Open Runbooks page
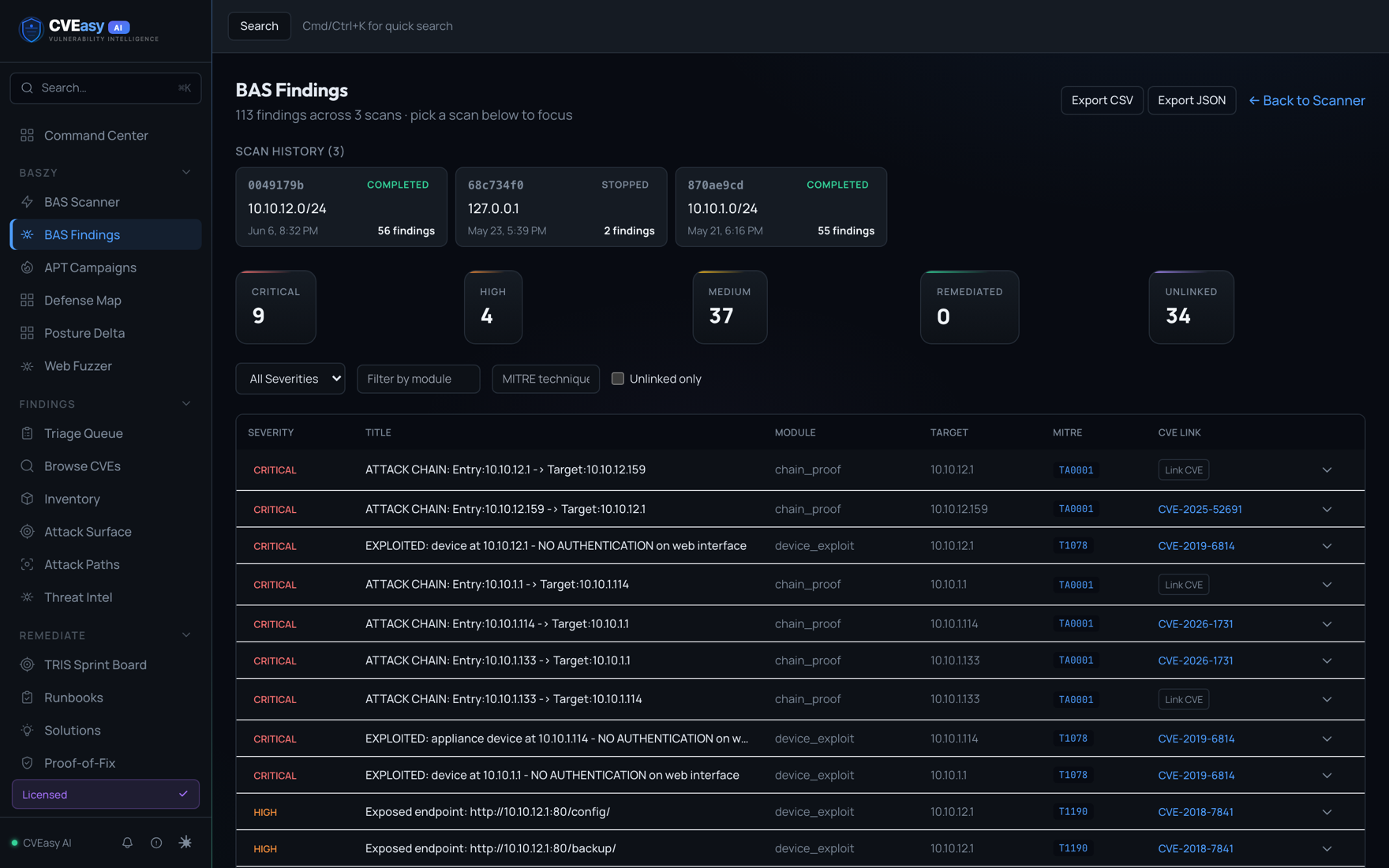 pos(106,698)
